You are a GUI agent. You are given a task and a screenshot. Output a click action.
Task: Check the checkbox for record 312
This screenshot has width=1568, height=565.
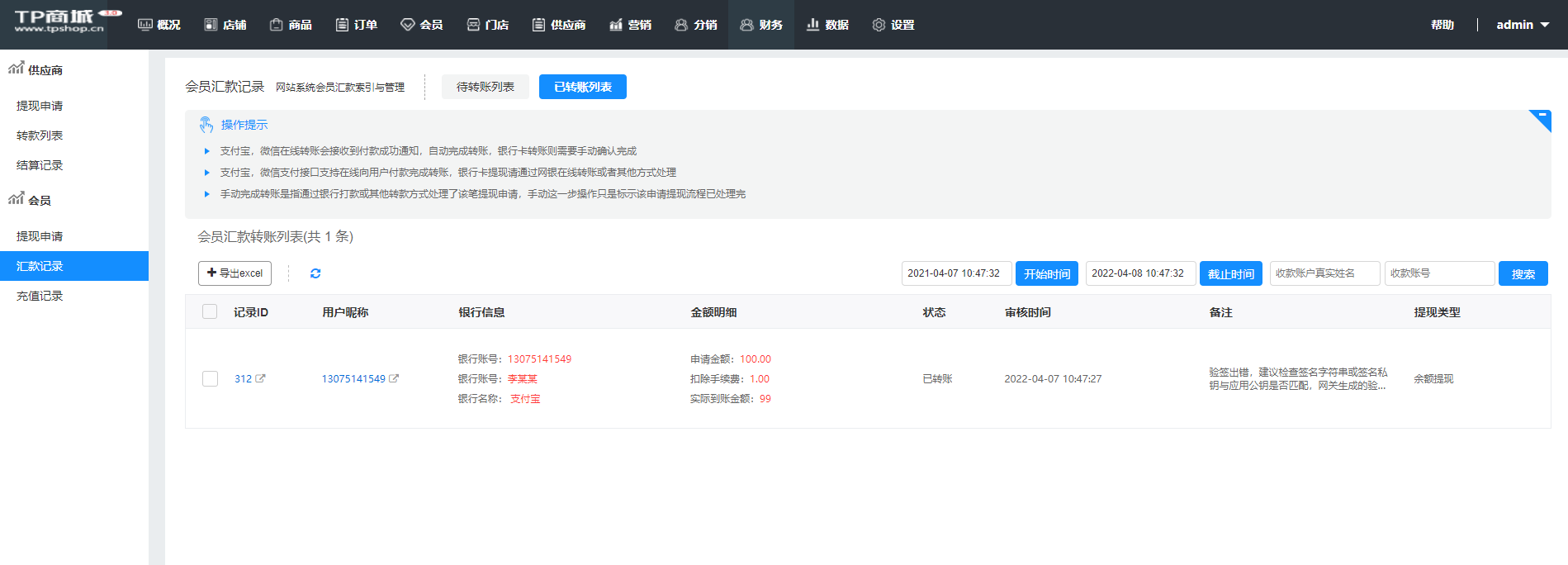pyautogui.click(x=210, y=378)
